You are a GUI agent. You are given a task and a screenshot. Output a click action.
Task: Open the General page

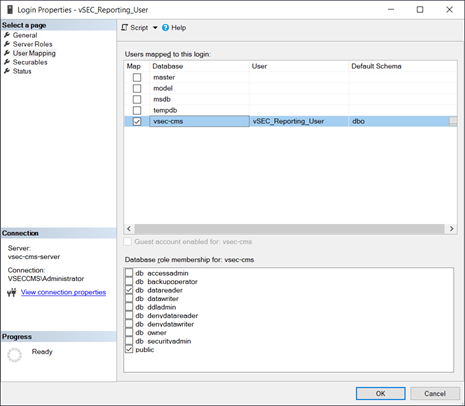pyautogui.click(x=25, y=35)
